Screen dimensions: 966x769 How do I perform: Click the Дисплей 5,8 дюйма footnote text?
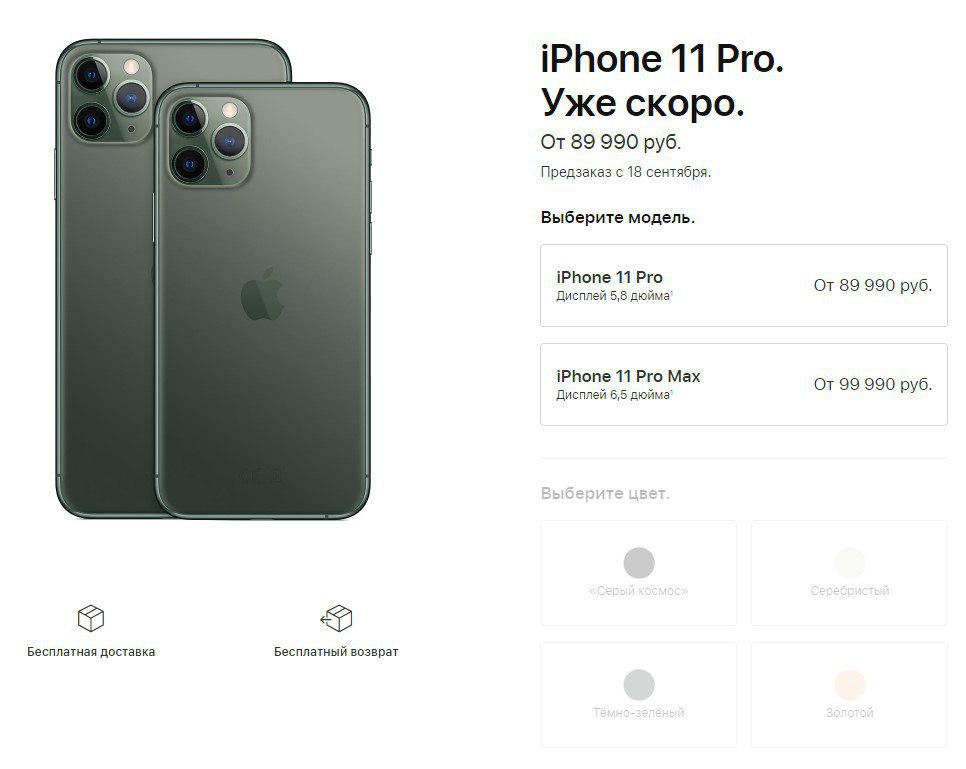tap(614, 296)
